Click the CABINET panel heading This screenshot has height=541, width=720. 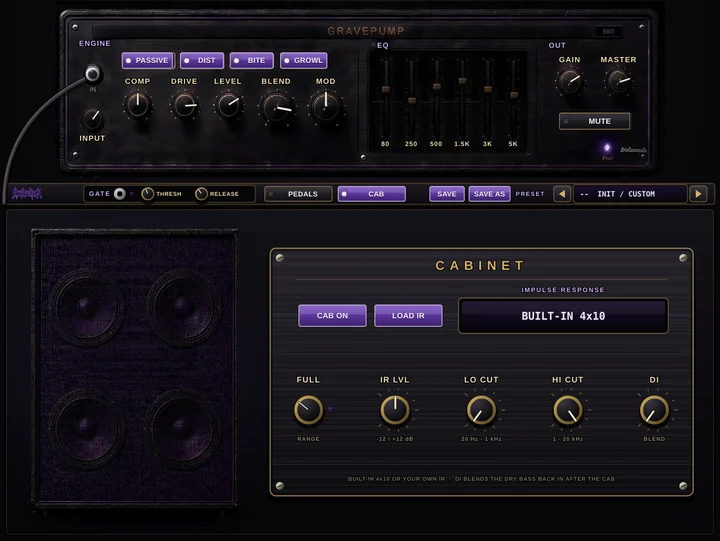point(480,265)
